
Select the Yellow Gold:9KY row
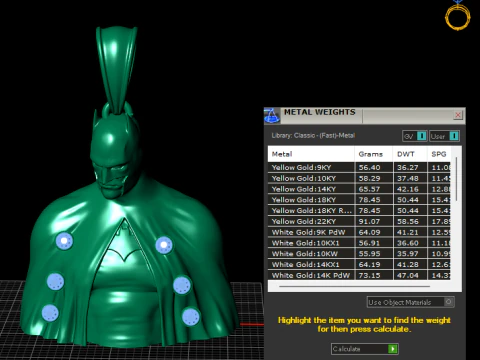point(359,167)
